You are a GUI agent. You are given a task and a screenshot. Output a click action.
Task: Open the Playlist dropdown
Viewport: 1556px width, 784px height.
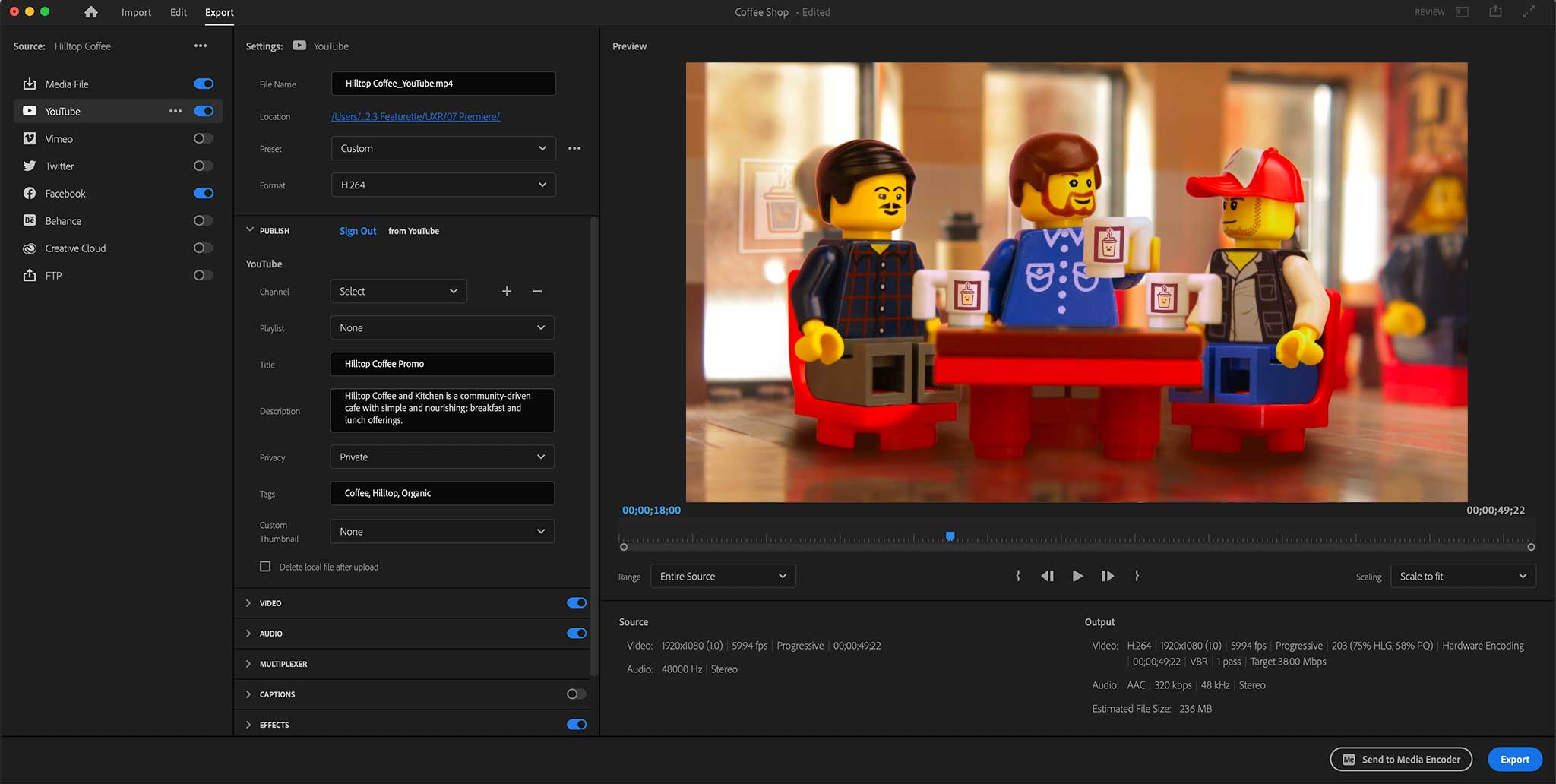point(442,327)
